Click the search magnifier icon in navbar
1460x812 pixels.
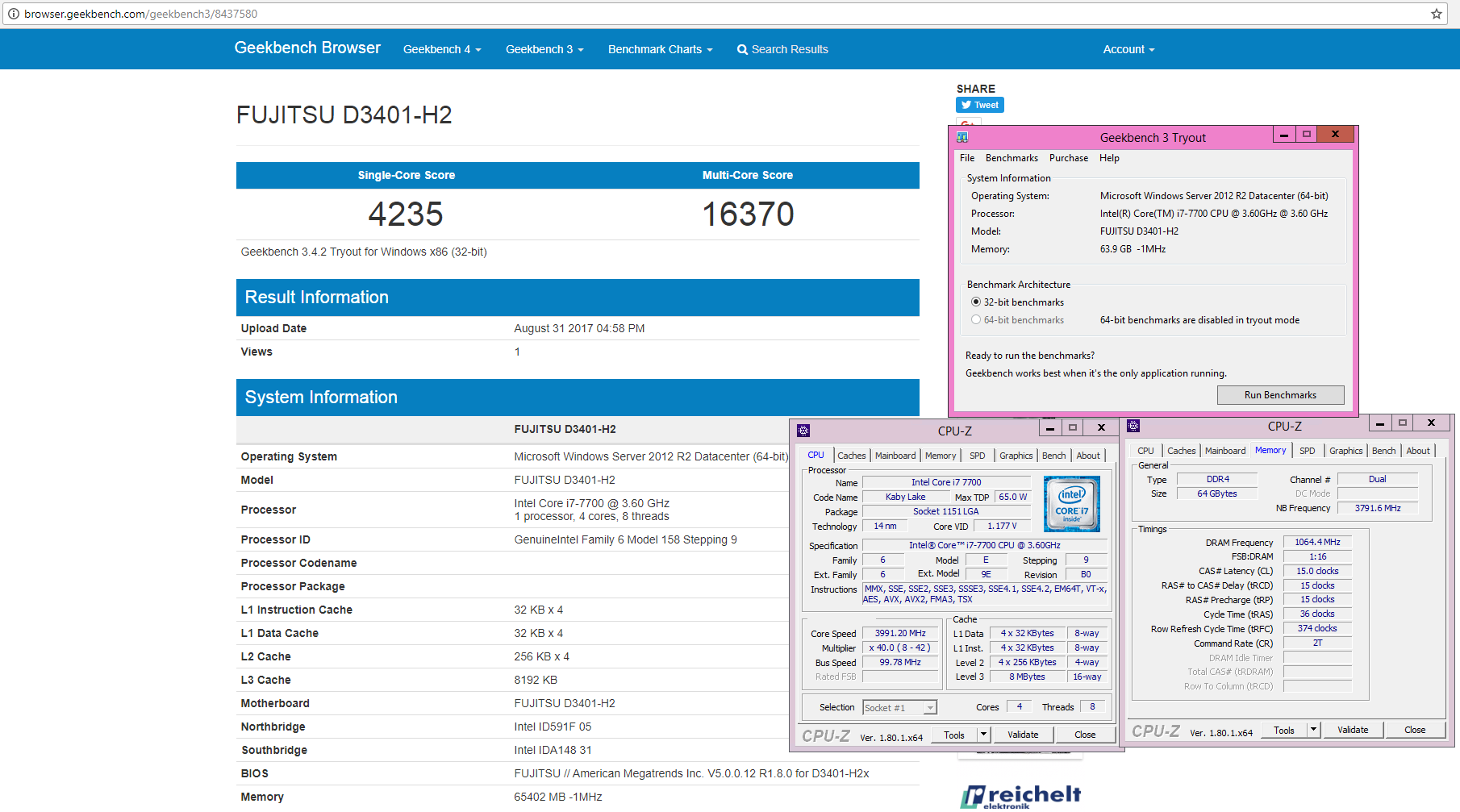(742, 50)
